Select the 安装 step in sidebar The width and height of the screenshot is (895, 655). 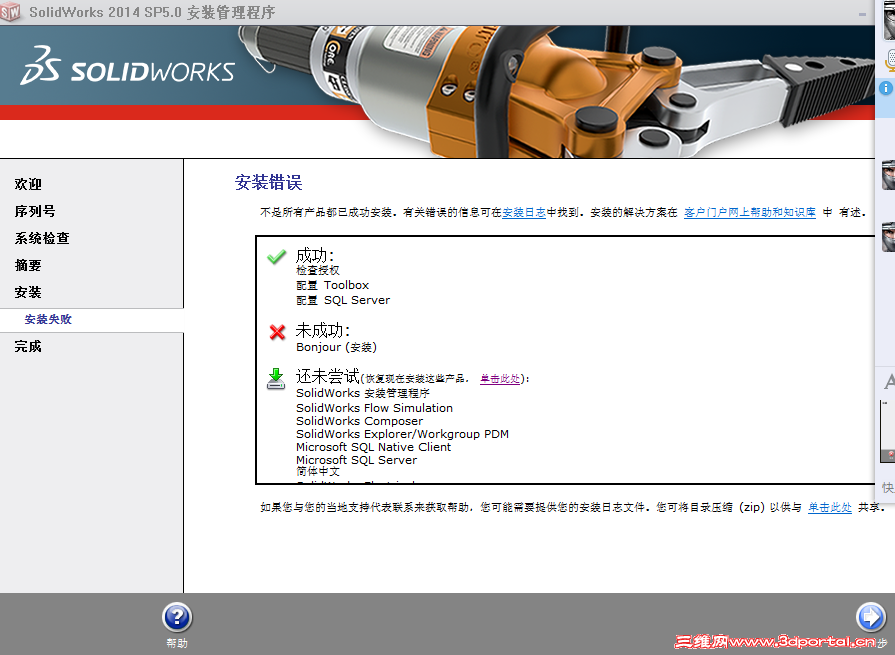tap(28, 292)
